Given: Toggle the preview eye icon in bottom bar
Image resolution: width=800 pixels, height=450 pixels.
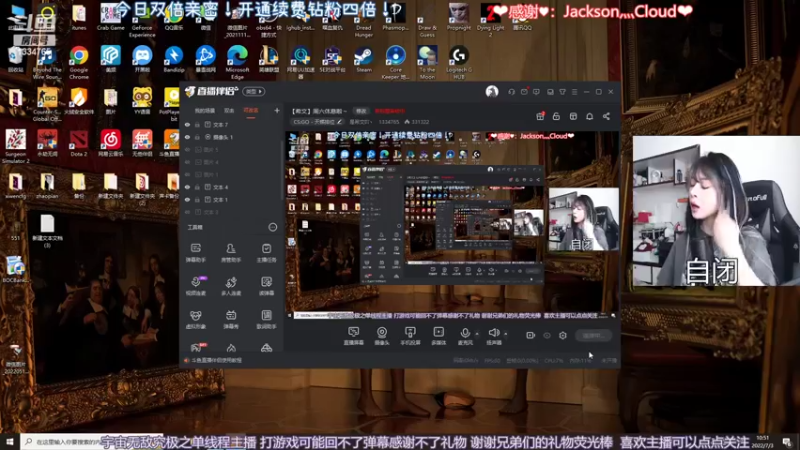Looking at the screenshot, I should [546, 335].
